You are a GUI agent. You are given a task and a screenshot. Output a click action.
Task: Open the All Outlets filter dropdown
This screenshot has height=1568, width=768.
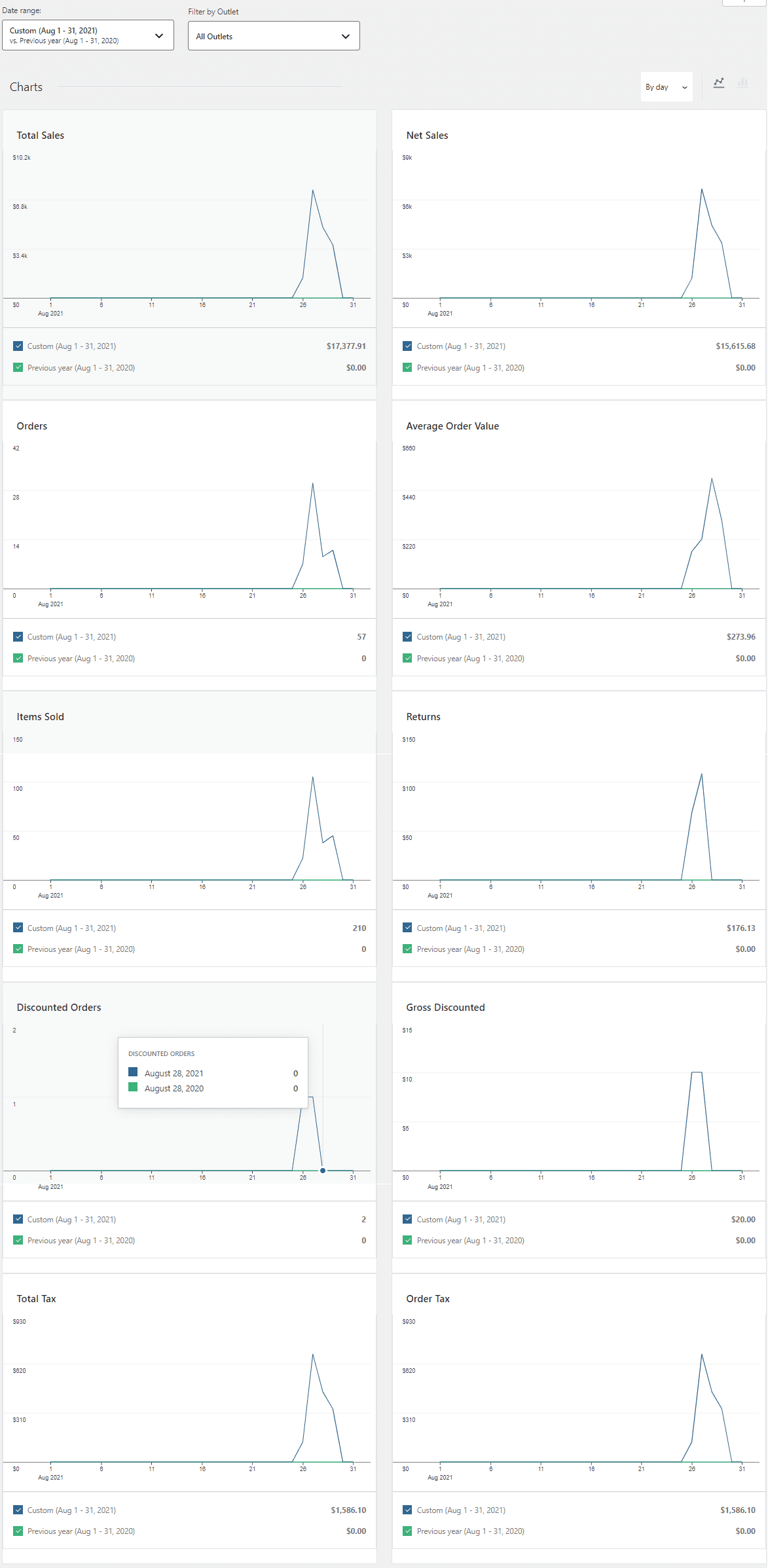click(x=274, y=36)
